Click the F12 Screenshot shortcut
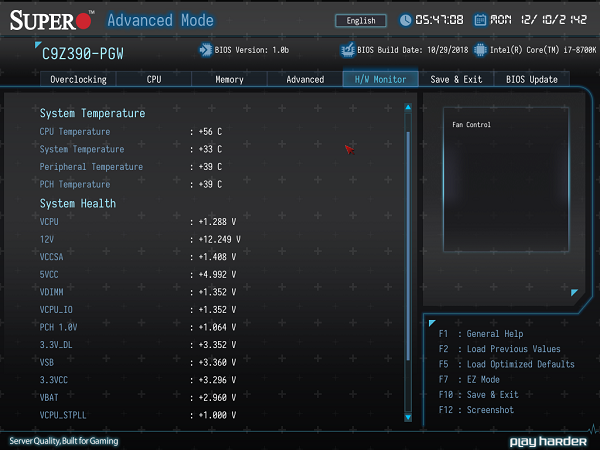Image resolution: width=600 pixels, height=450 pixels. pyautogui.click(x=476, y=410)
